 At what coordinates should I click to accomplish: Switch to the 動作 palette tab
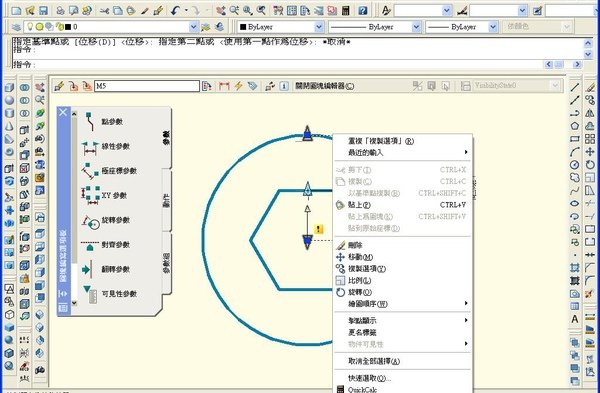166,201
